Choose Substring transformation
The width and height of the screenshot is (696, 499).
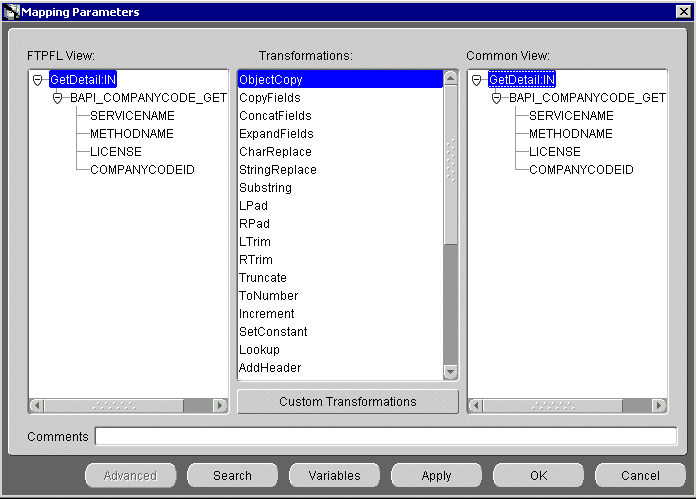340,188
